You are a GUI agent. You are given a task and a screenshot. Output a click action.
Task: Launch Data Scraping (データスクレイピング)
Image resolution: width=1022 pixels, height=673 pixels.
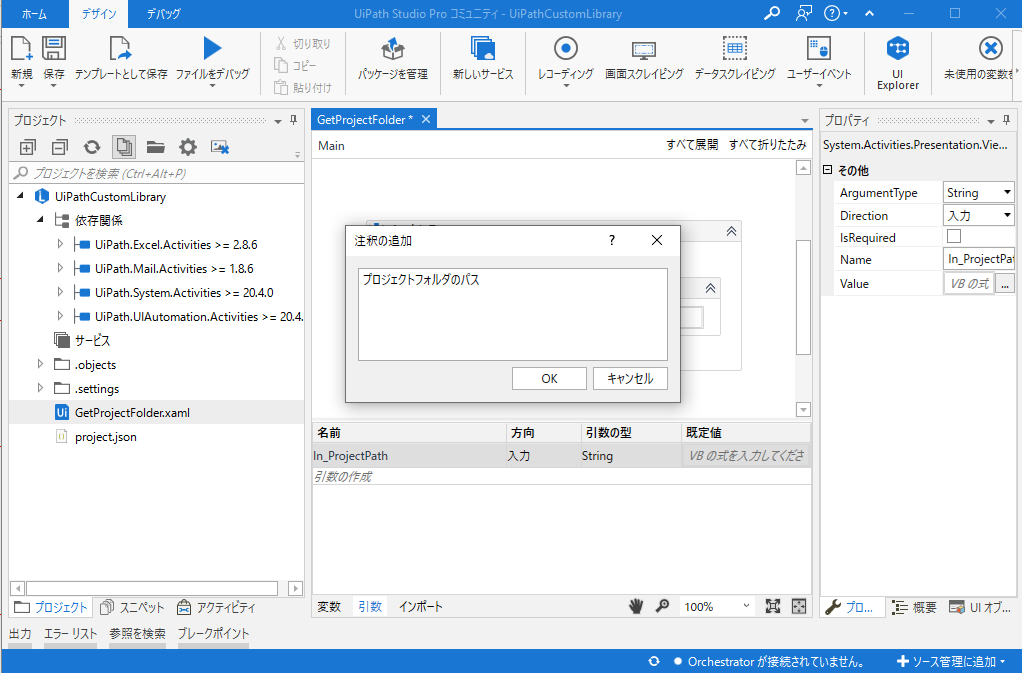coord(735,49)
